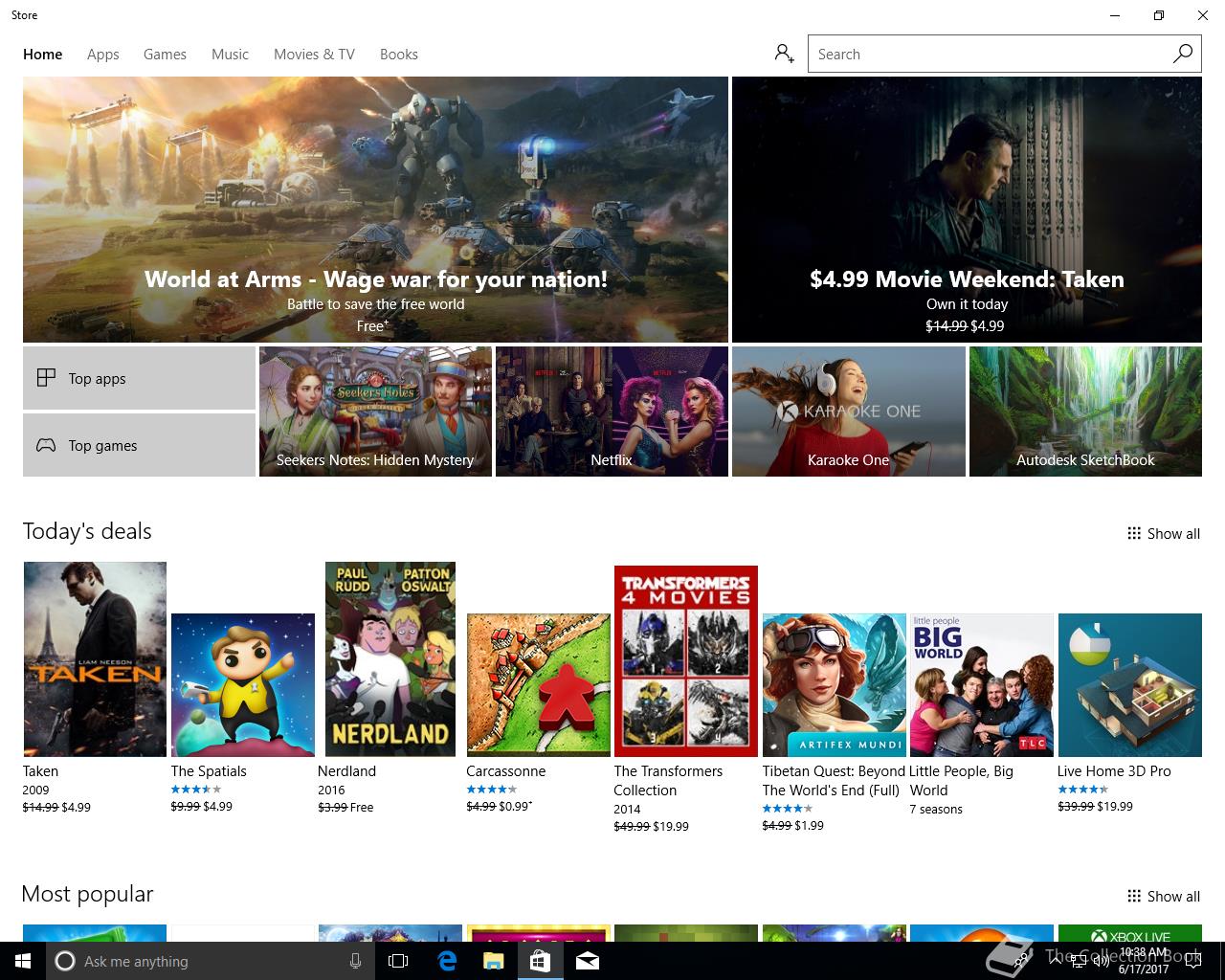Go to the Music tab
Screen dimensions: 1225x980
pos(230,54)
